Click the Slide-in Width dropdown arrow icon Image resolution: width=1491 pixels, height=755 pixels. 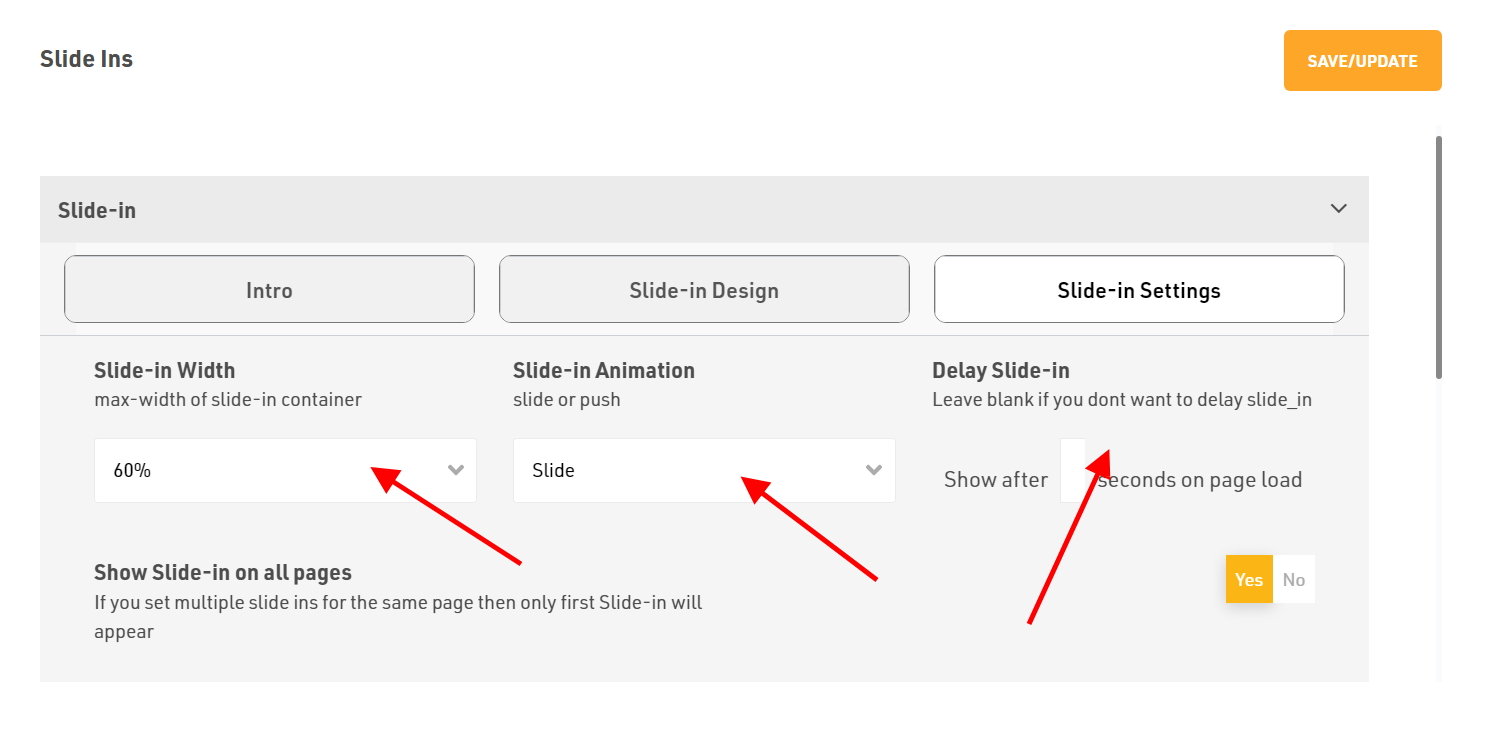tap(456, 470)
